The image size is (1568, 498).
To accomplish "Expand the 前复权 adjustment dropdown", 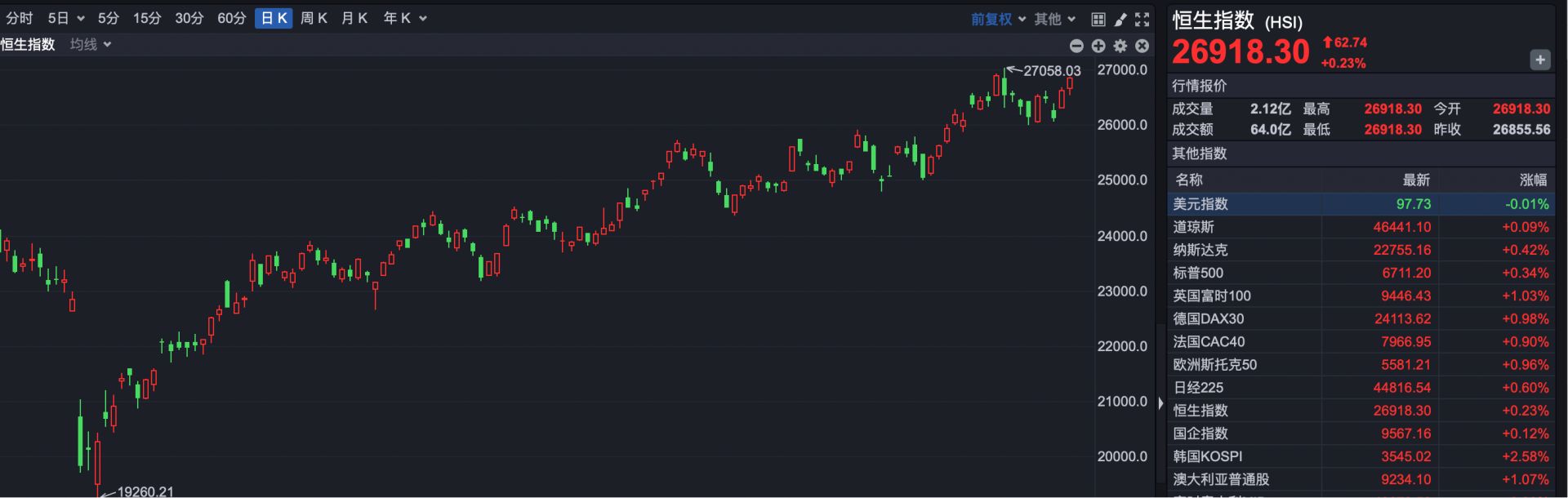I will [x=998, y=19].
